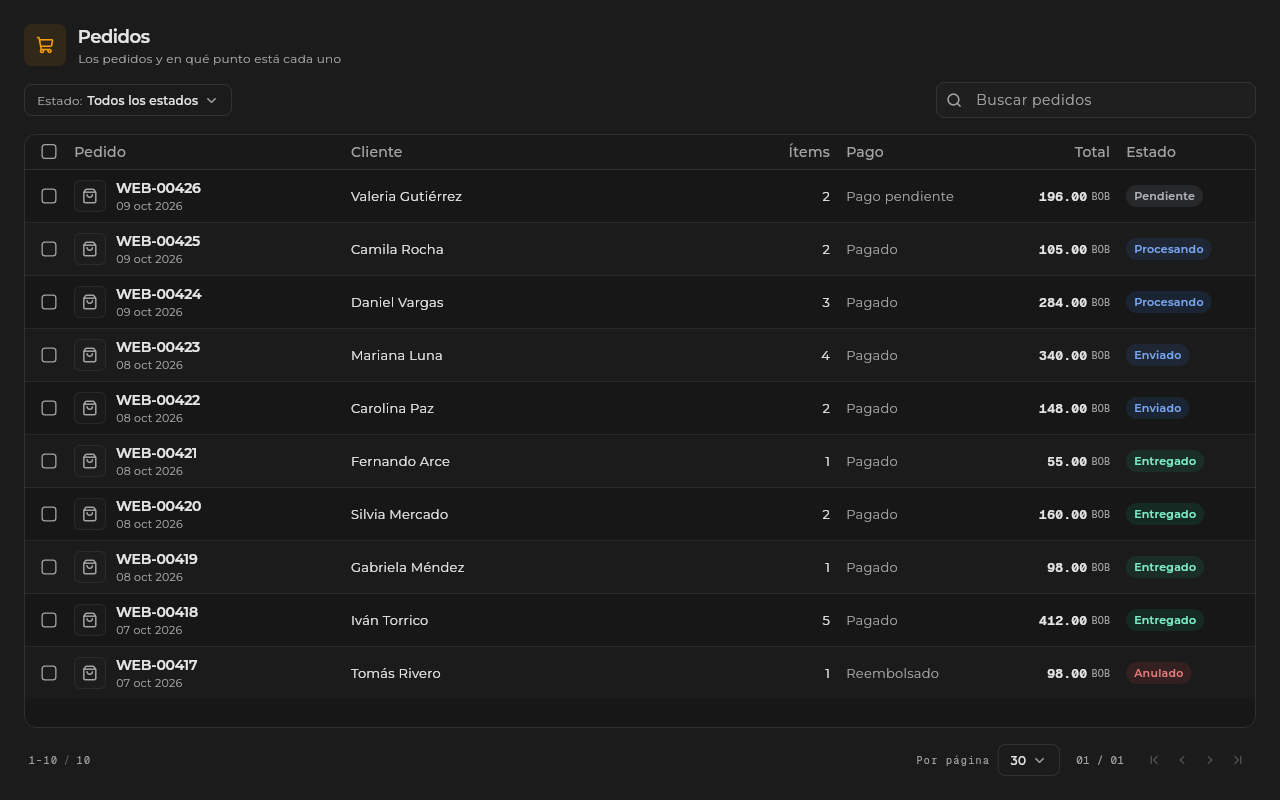The height and width of the screenshot is (800, 1280).
Task: Select the checkbox for order WEB-00420
Action: (x=49, y=514)
